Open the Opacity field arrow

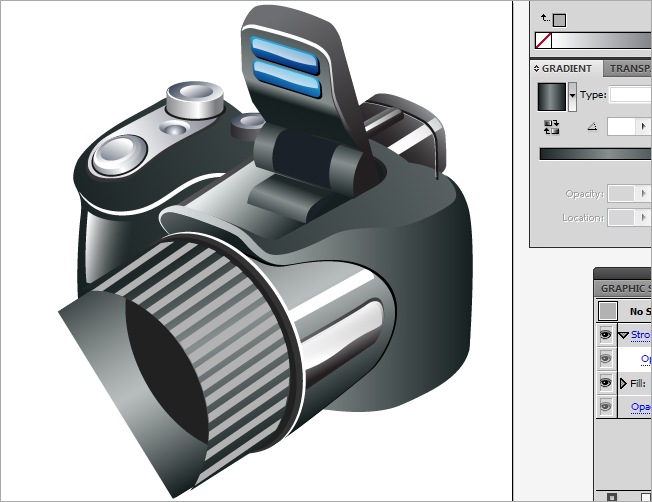(x=643, y=193)
